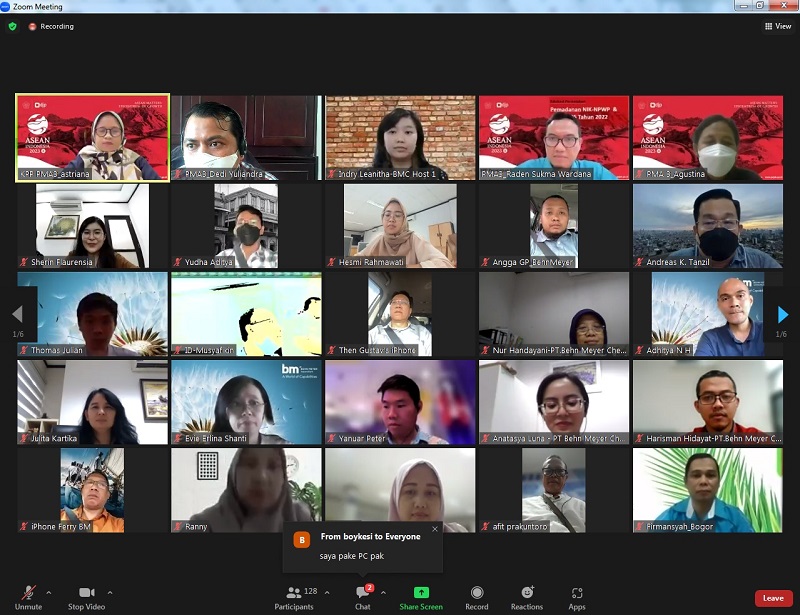Go to previous gallery page with left arrow

pos(17,315)
